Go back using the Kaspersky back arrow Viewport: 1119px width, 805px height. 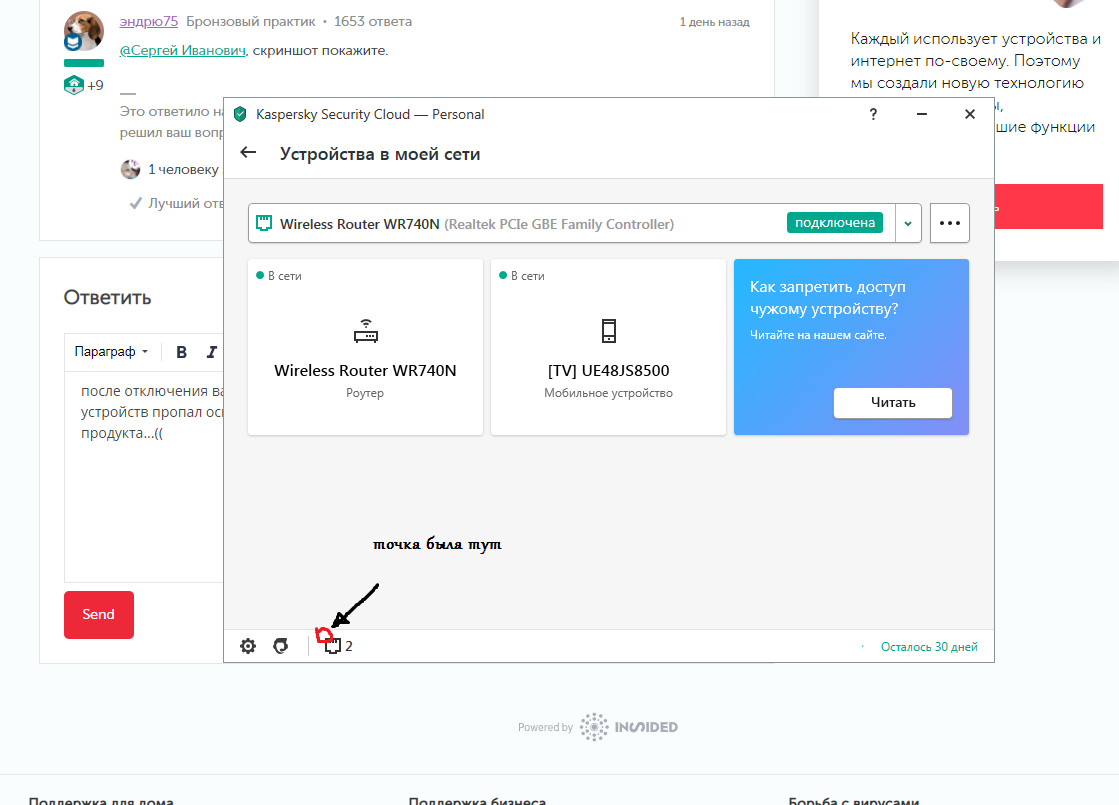click(x=248, y=153)
